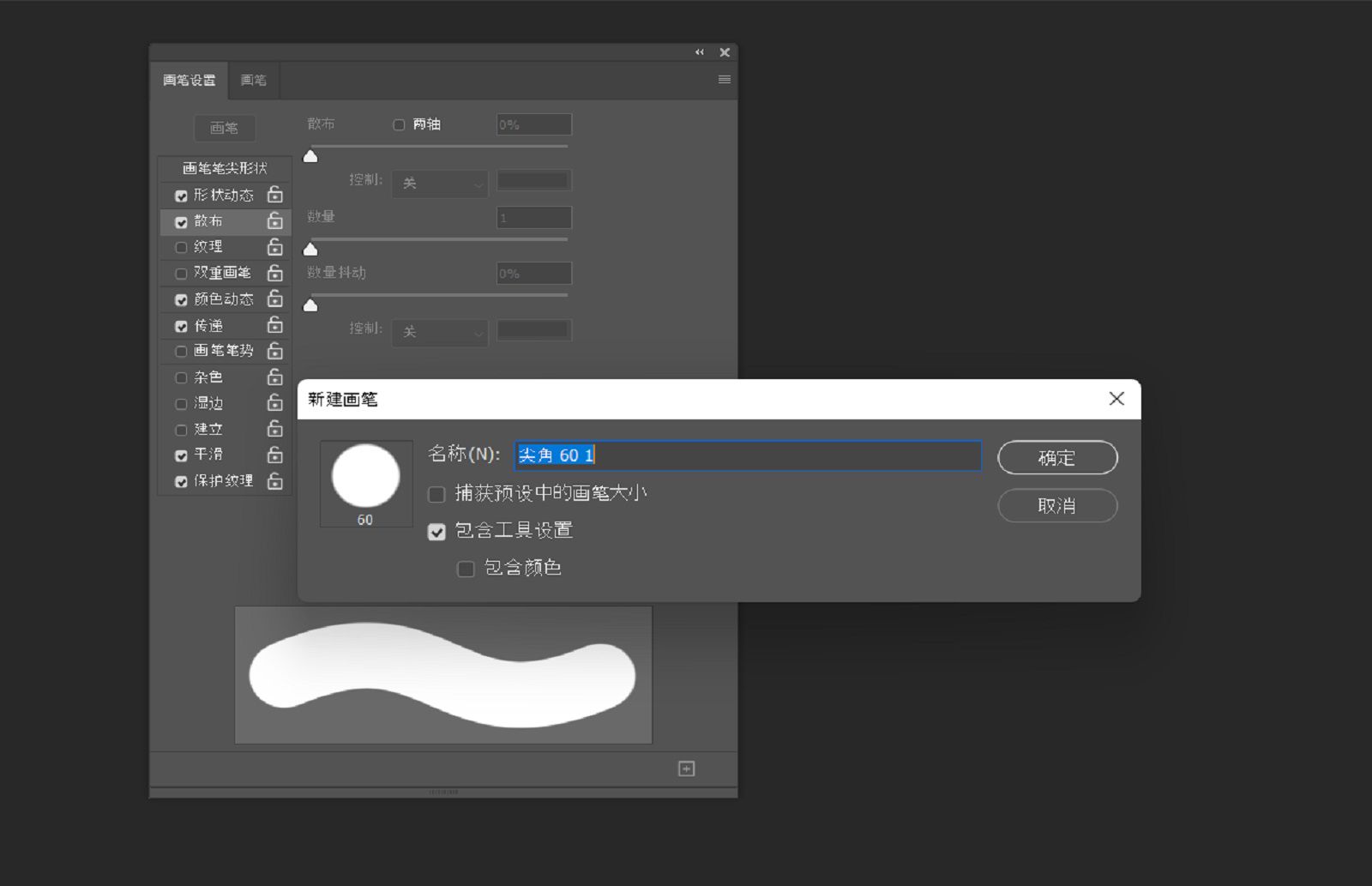
Task: Toggle the lock icon for 形状动态
Action: click(274, 195)
